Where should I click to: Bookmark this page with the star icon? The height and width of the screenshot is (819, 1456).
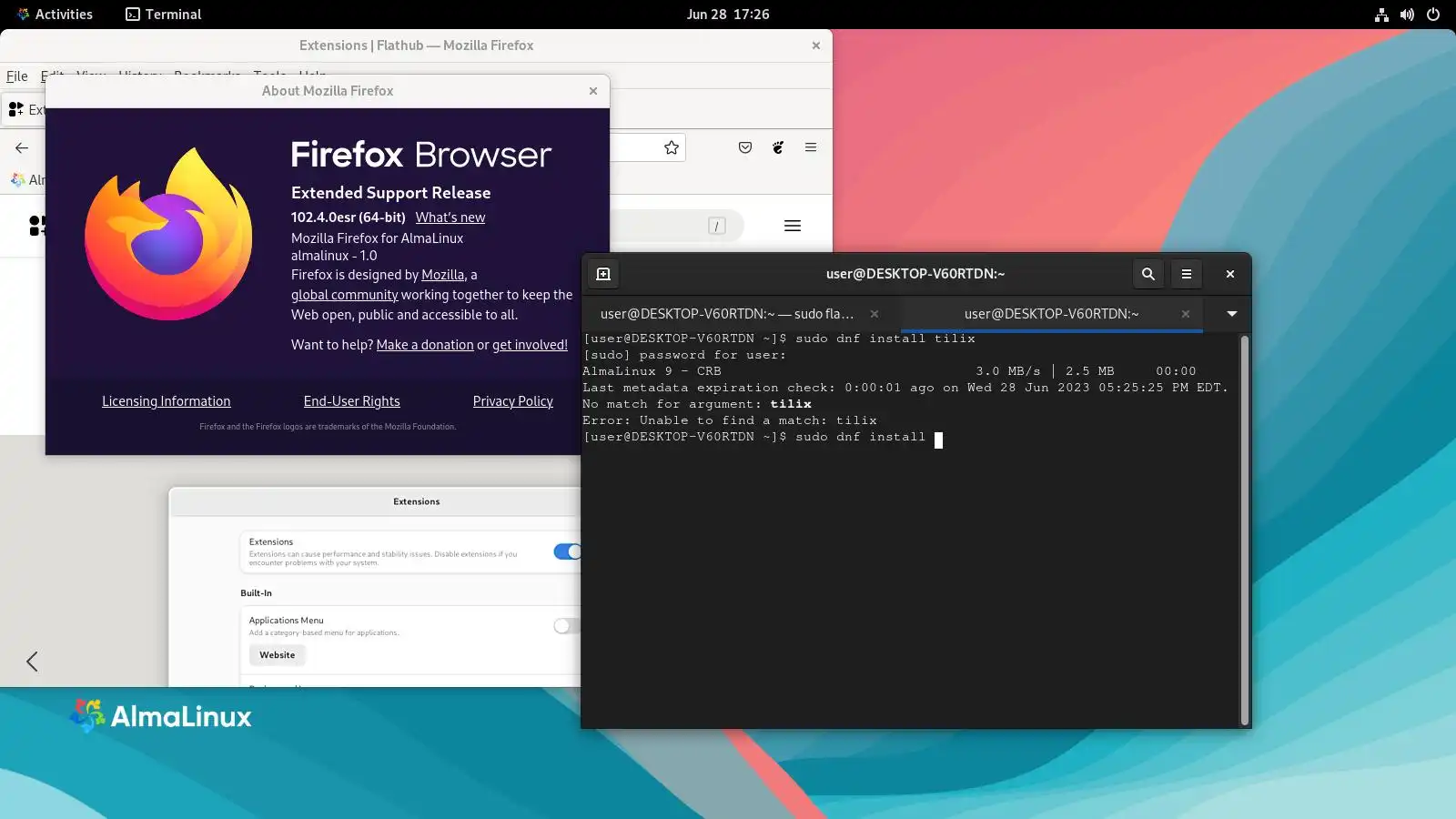tap(672, 147)
